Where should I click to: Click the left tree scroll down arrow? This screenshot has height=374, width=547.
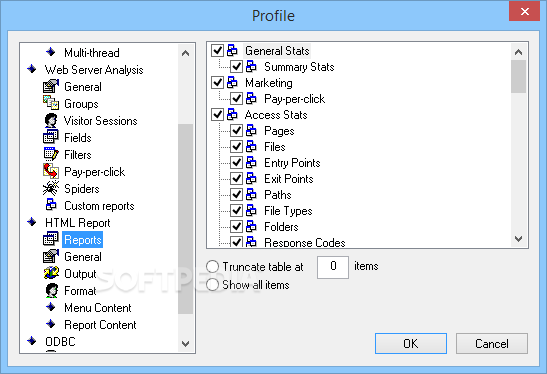tap(186, 344)
